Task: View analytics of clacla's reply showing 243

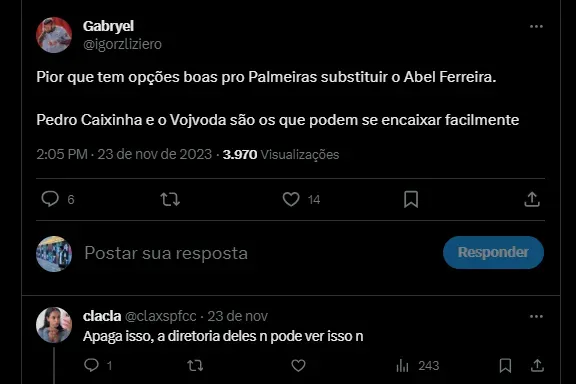Action: click(x=418, y=366)
